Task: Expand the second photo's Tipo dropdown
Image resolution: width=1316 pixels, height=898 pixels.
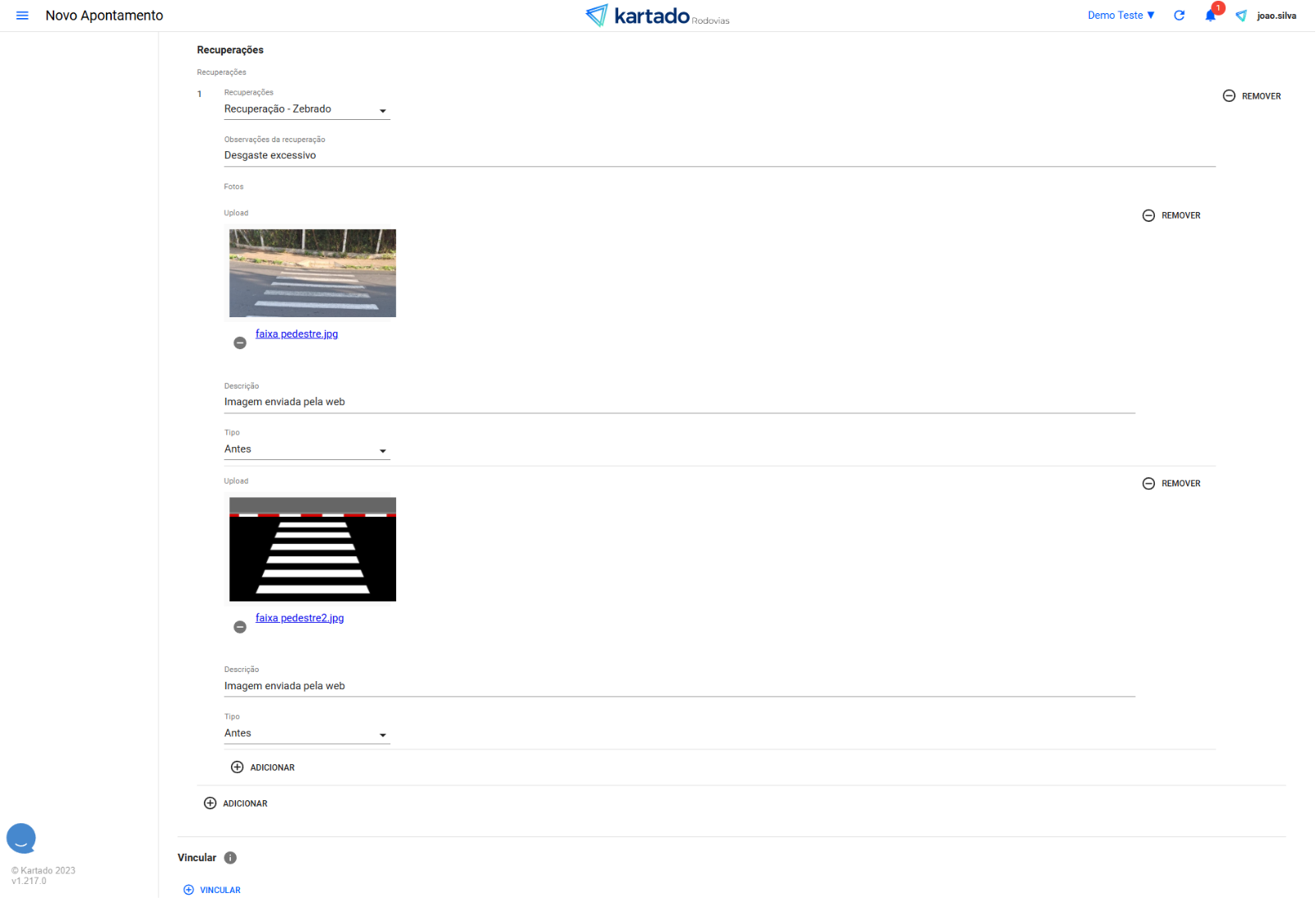Action: (x=306, y=734)
